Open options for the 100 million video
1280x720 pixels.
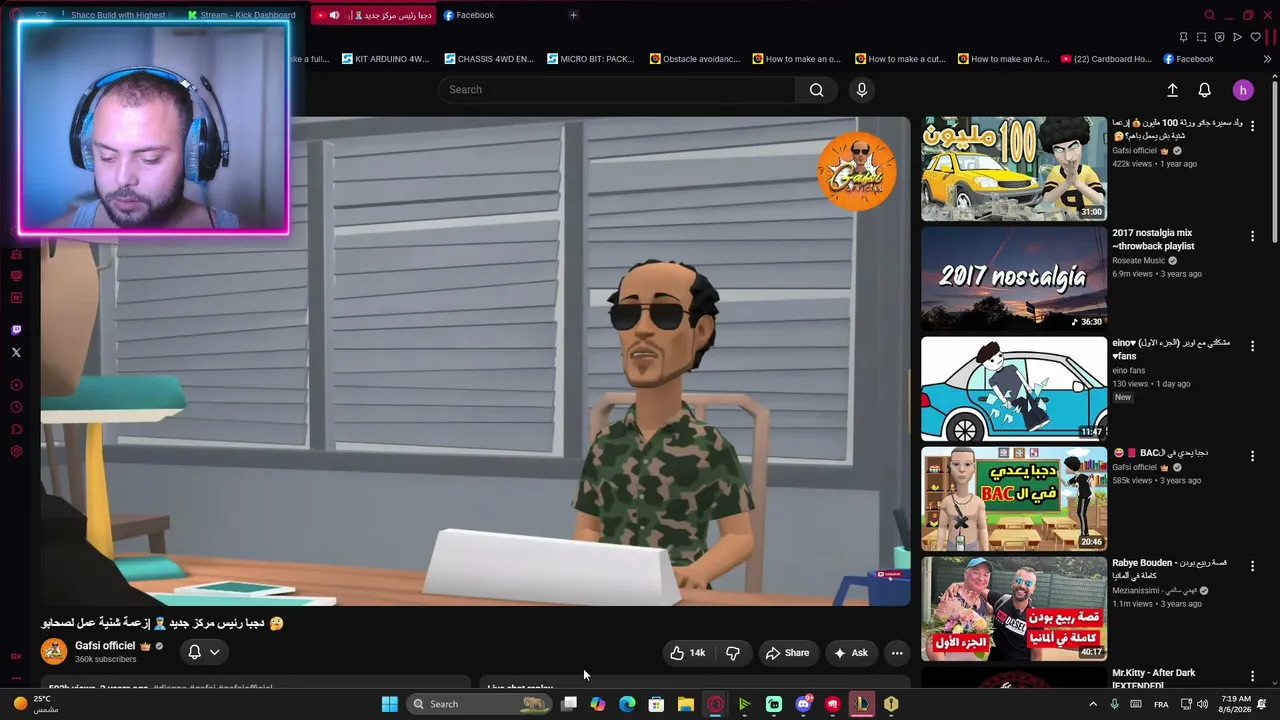coord(1252,127)
